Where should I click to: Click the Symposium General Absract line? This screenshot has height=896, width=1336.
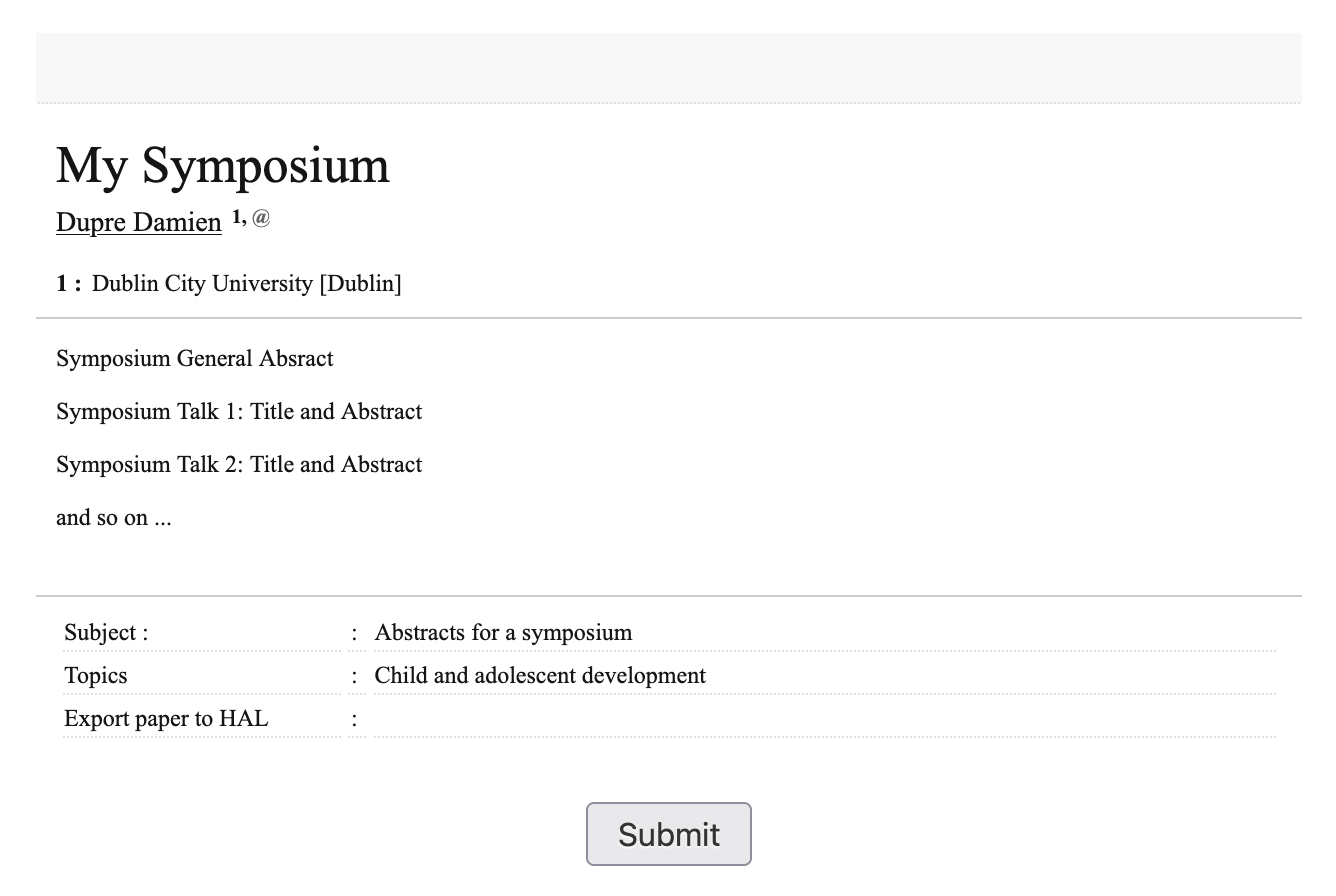tap(195, 358)
